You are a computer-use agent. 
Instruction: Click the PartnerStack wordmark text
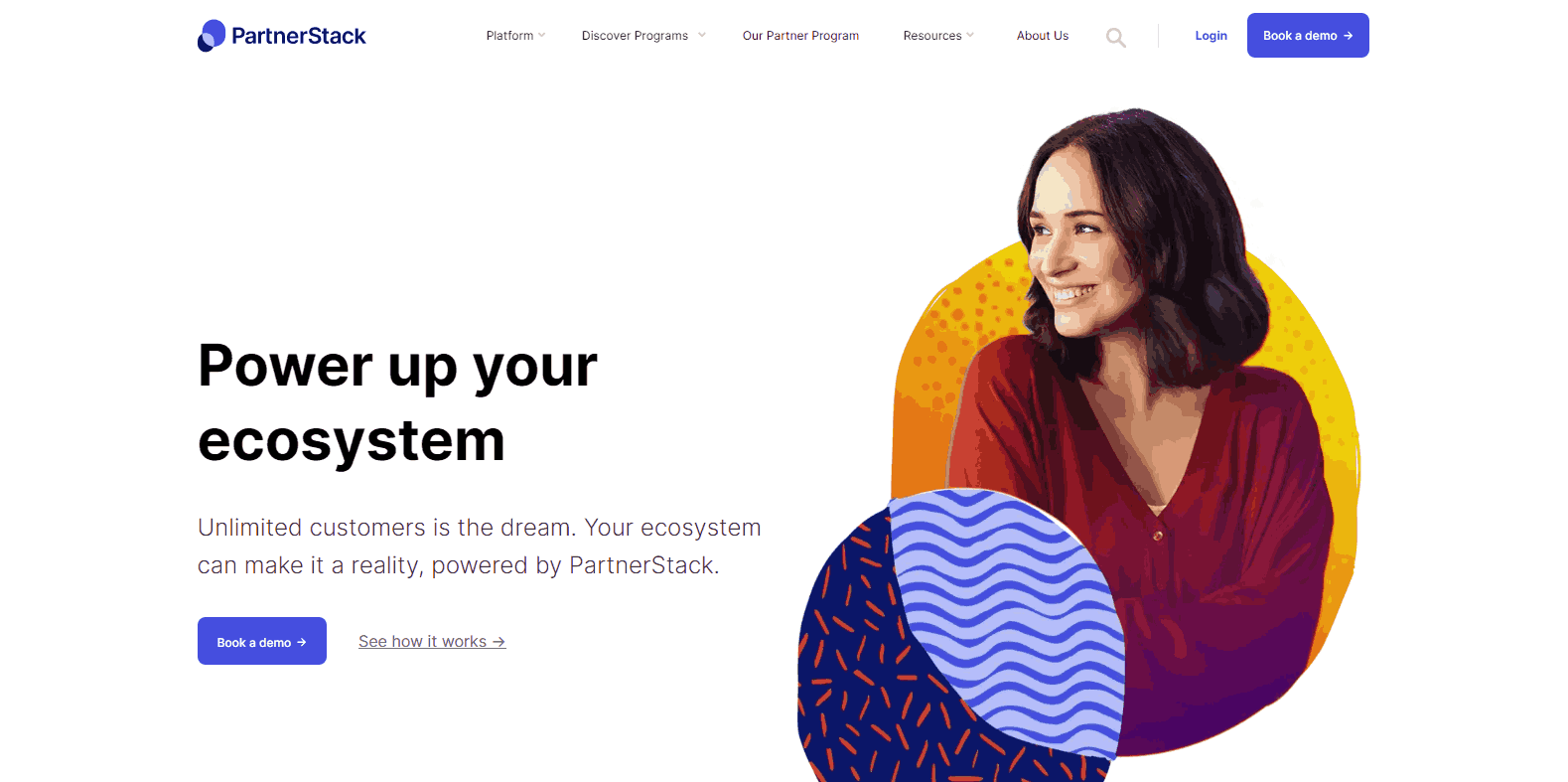coord(299,36)
